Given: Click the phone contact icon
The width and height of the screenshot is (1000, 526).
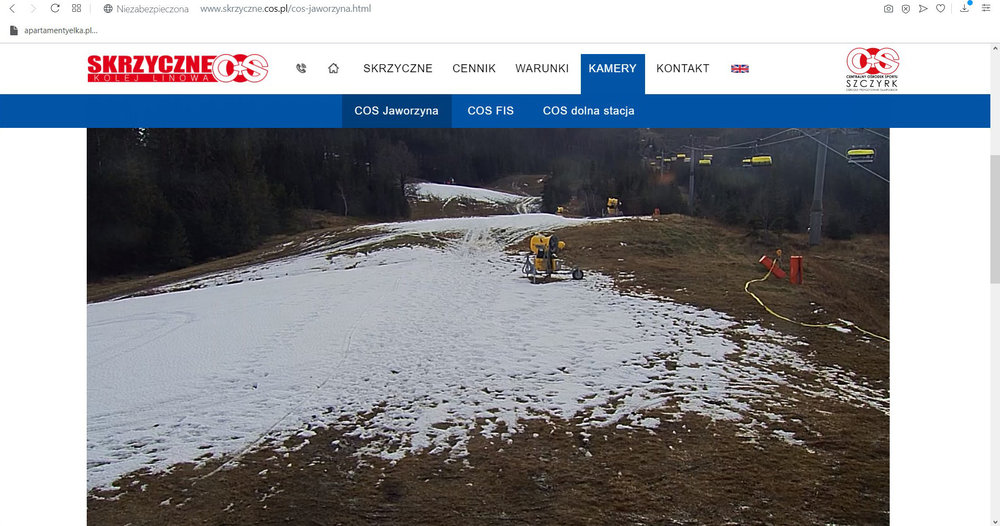Looking at the screenshot, I should click(301, 68).
